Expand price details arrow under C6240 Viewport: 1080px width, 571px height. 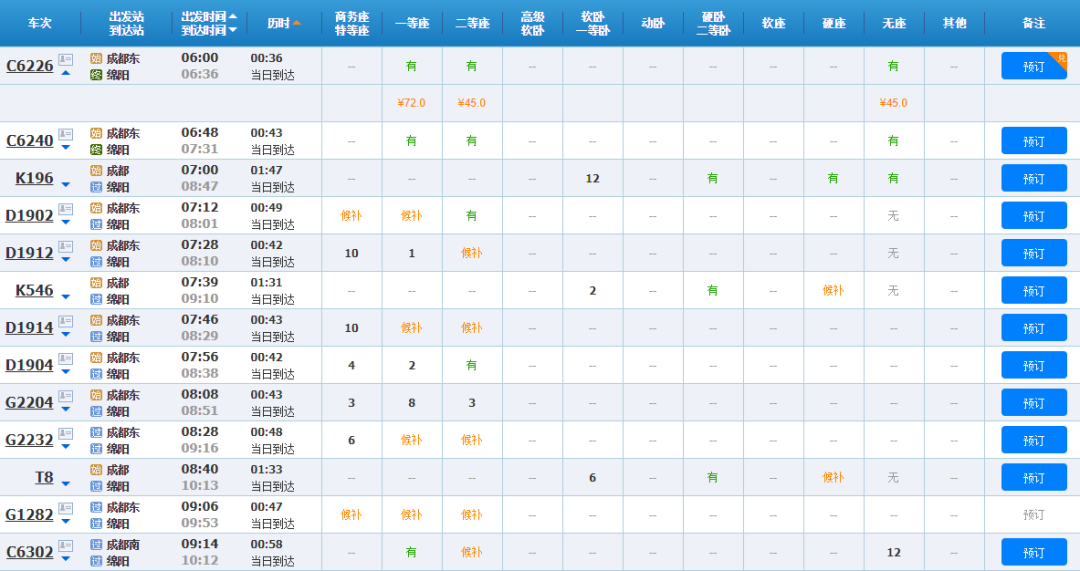pyautogui.click(x=65, y=147)
